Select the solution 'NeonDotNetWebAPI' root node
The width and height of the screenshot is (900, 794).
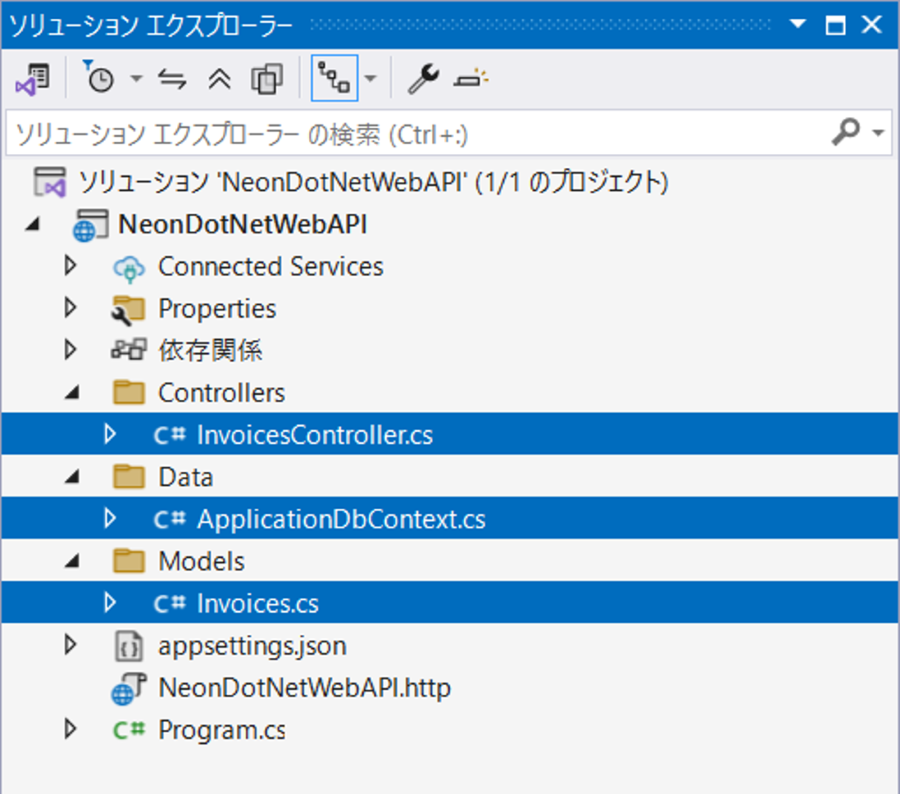click(373, 182)
